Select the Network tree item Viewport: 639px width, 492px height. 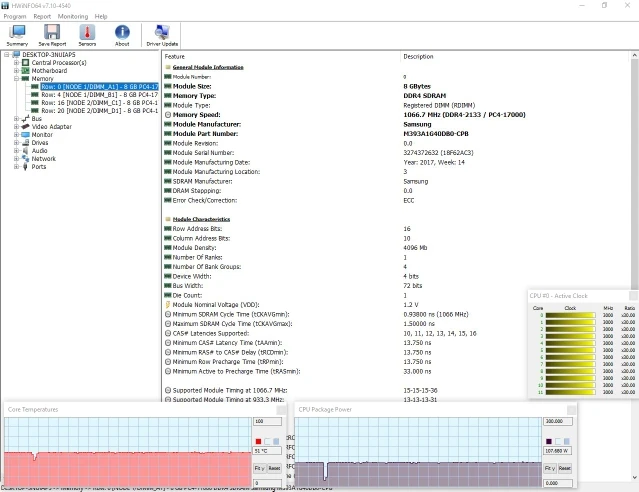(x=44, y=159)
